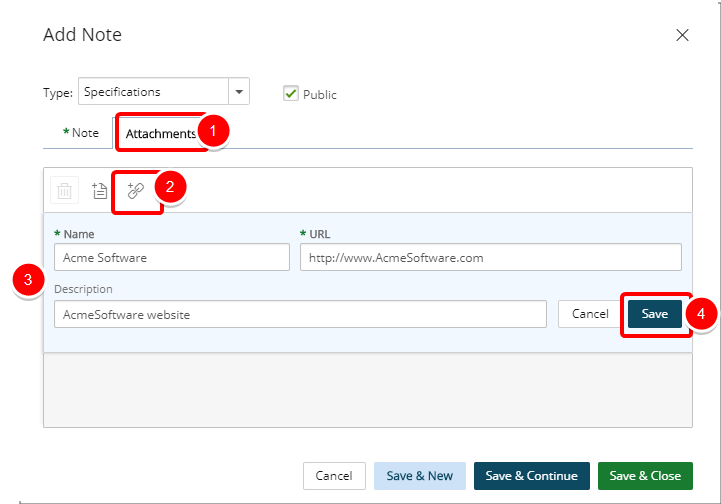The height and width of the screenshot is (504, 721).
Task: Switch to the Note tab
Action: coord(81,133)
